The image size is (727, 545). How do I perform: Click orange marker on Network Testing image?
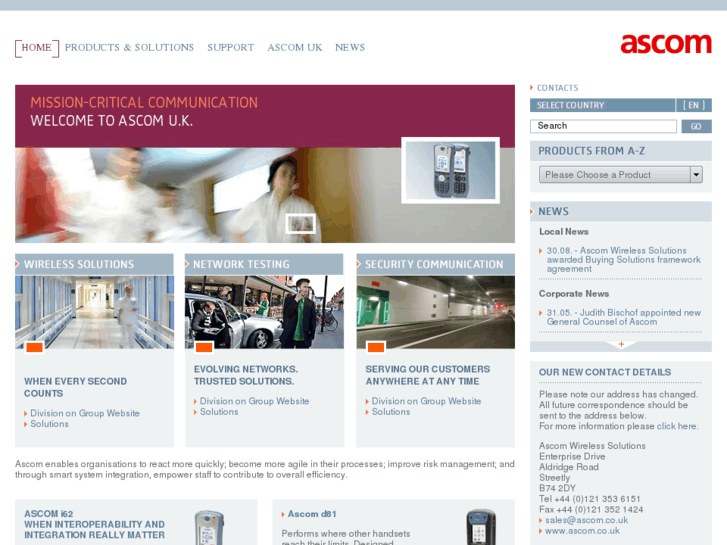204,347
